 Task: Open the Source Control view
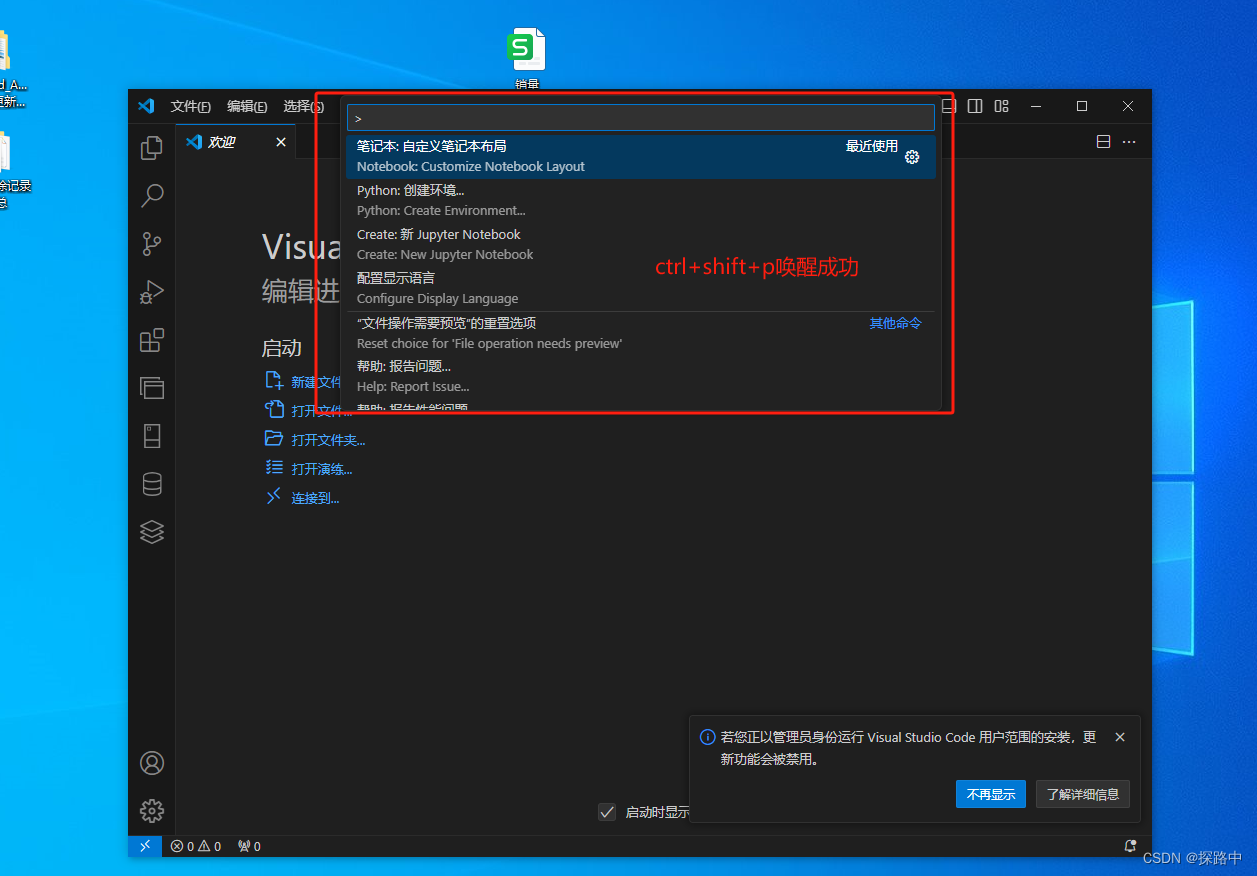click(152, 244)
